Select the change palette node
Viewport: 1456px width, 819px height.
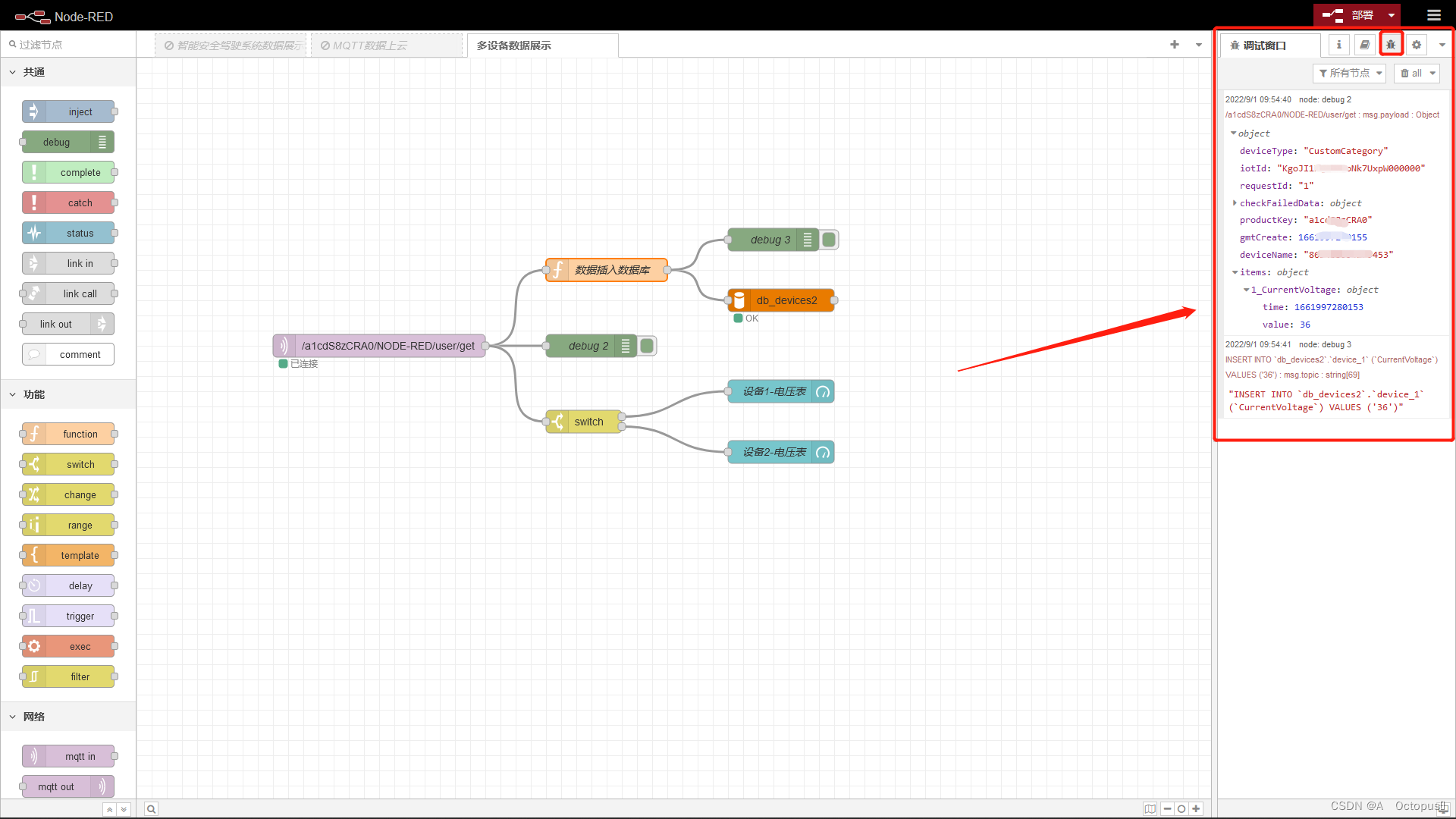tap(68, 494)
